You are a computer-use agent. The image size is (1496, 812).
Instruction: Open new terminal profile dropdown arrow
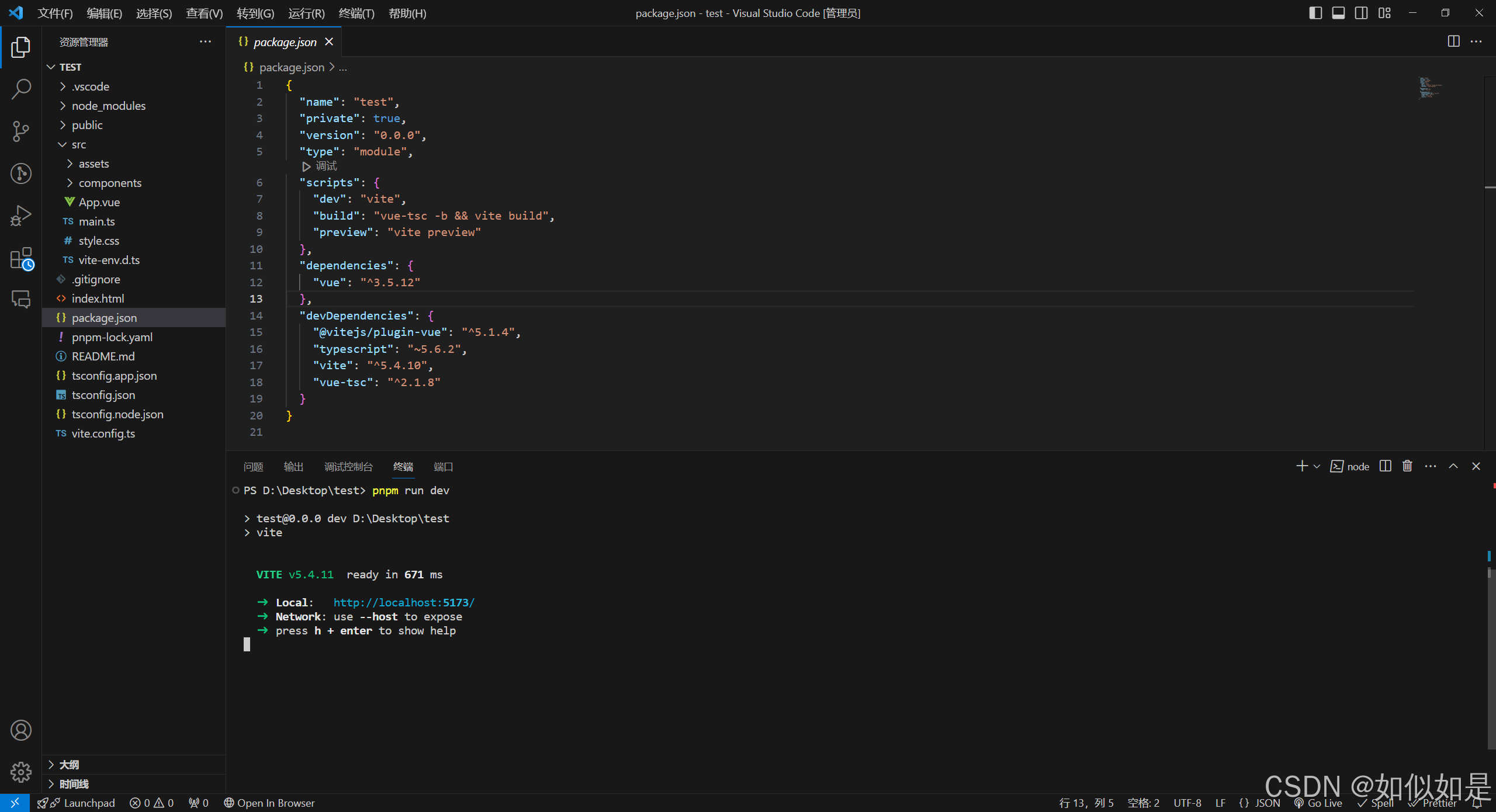pos(1317,467)
